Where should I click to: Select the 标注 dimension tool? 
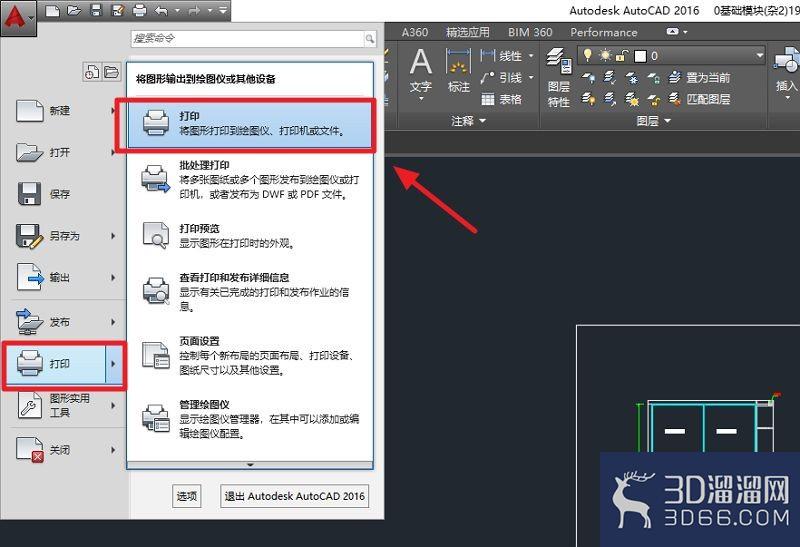459,71
